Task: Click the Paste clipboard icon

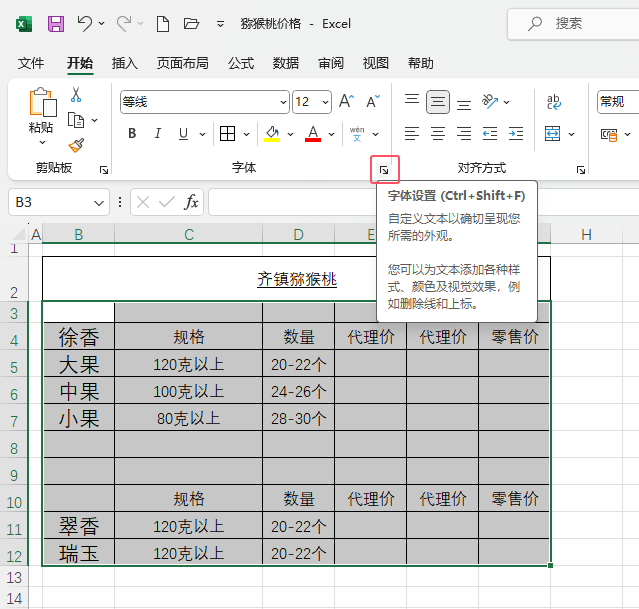Action: coord(42,102)
